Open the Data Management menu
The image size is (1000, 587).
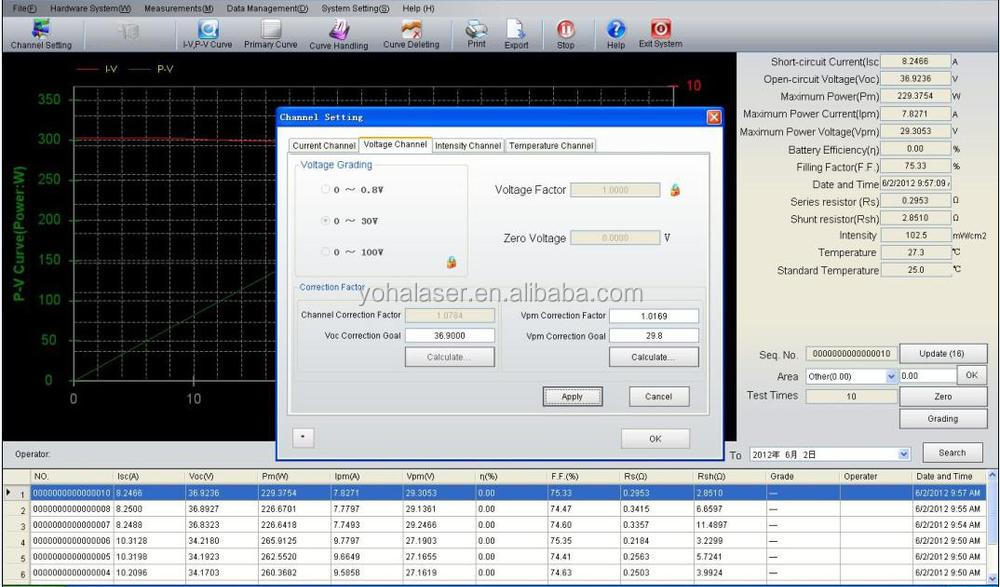pyautogui.click(x=267, y=8)
